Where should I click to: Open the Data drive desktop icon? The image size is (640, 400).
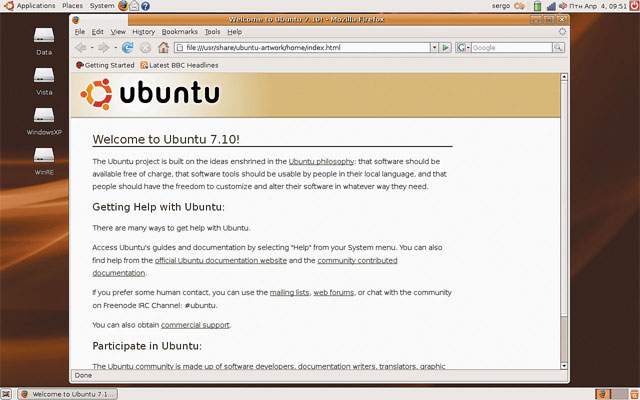click(44, 41)
